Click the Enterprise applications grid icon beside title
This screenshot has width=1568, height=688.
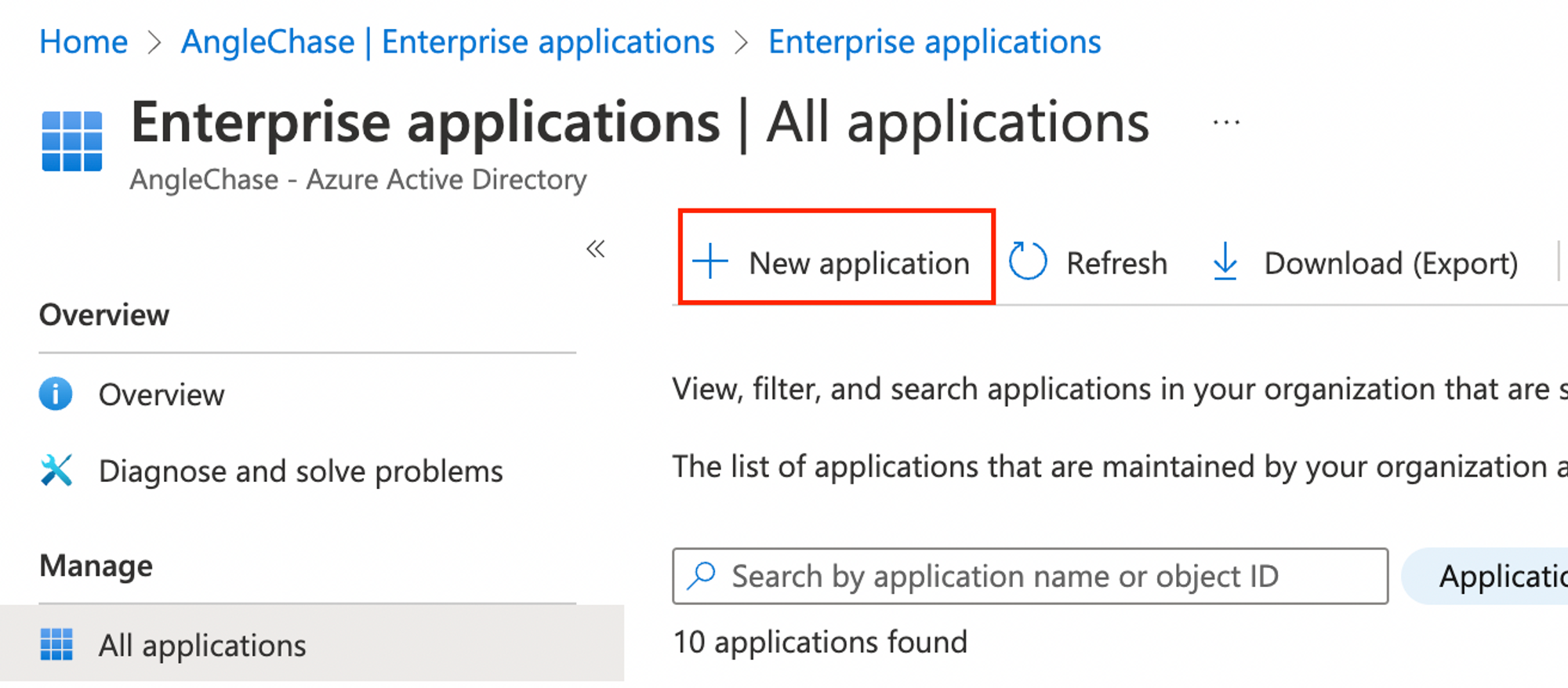point(72,141)
